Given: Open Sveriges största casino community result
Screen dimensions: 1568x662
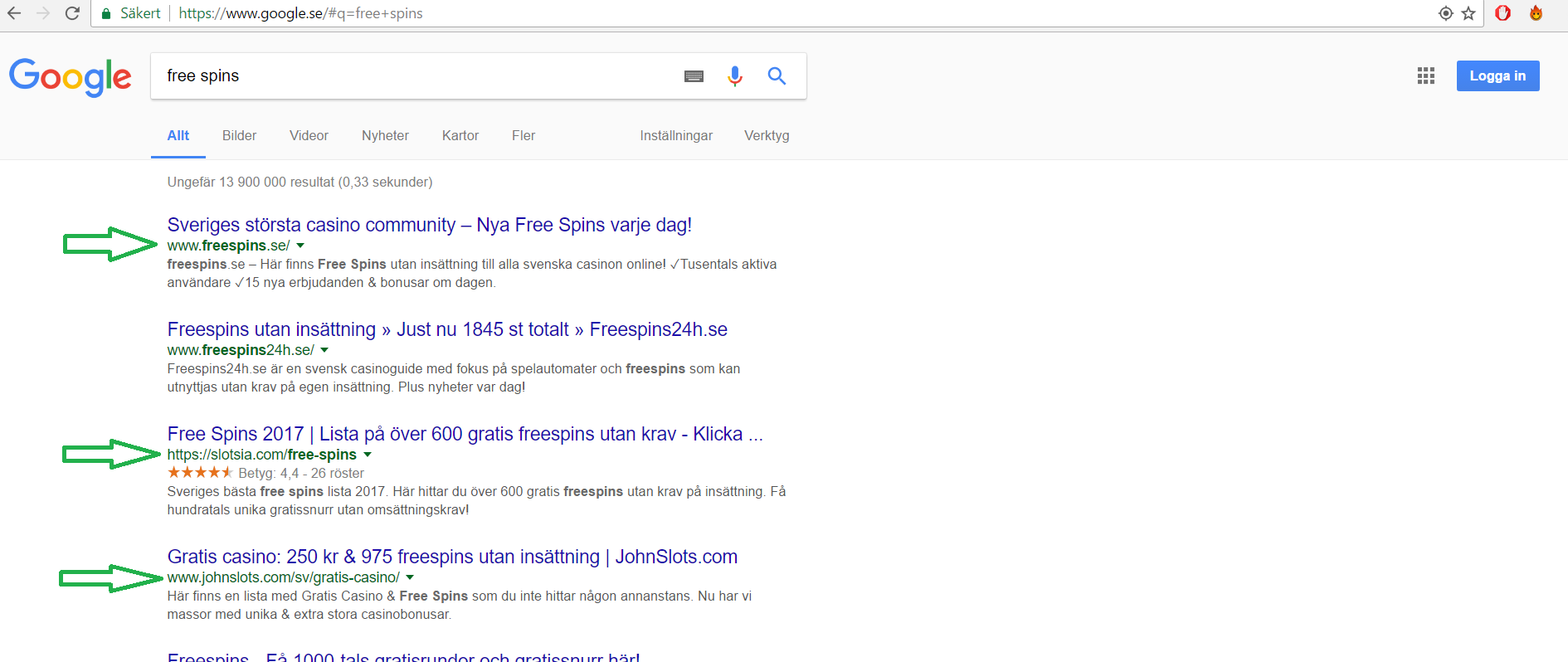Looking at the screenshot, I should tap(430, 225).
